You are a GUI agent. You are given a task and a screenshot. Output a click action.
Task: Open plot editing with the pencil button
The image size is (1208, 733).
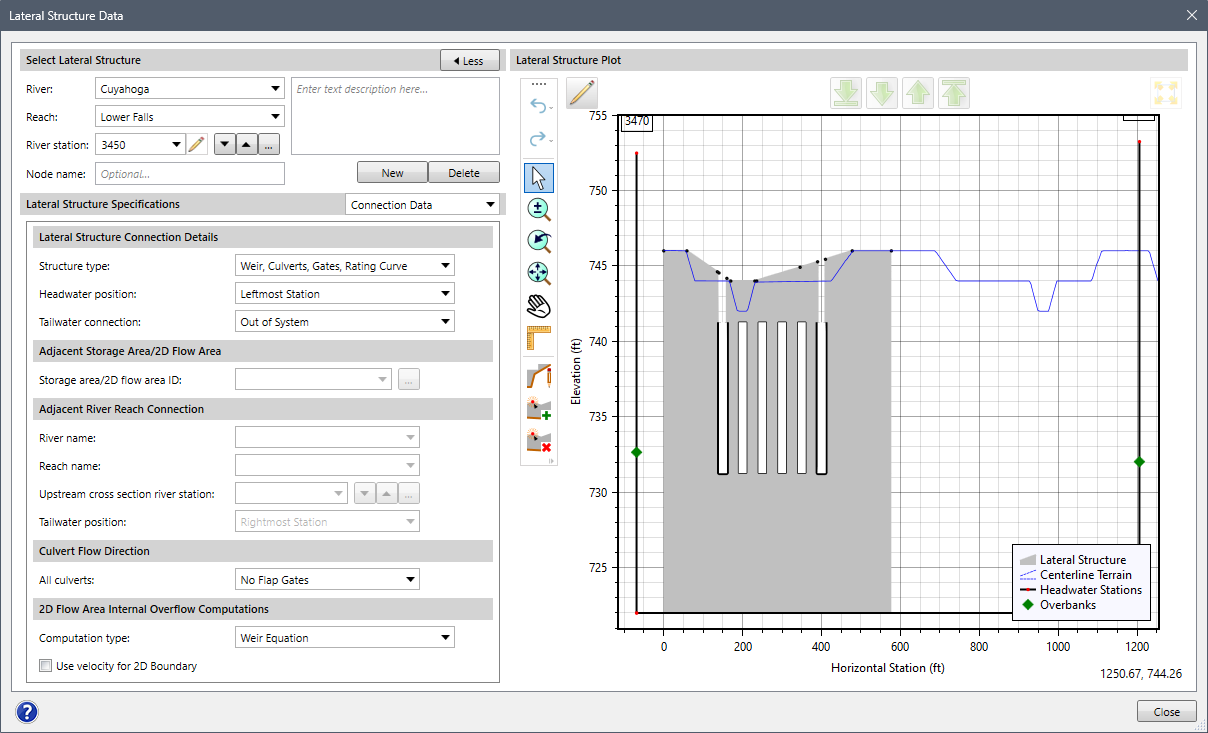tap(582, 93)
